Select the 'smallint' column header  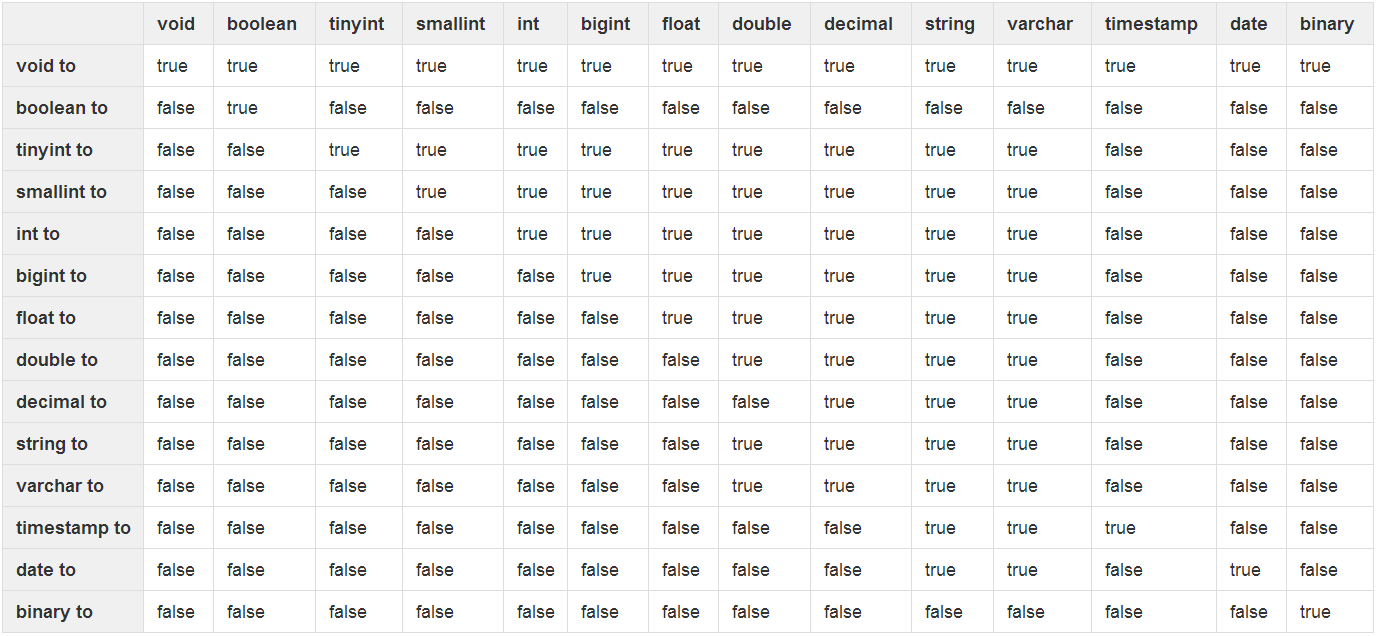451,24
